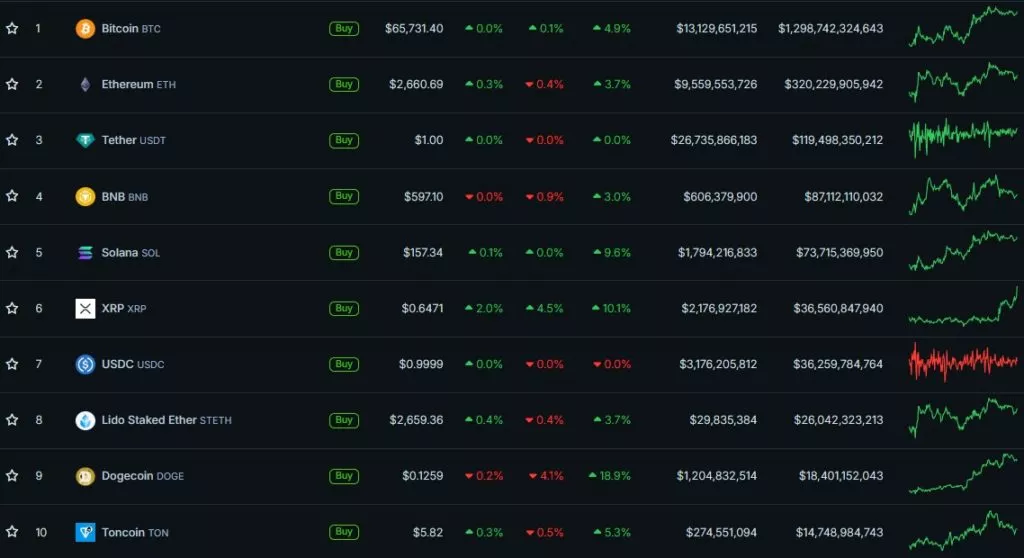
Task: Open the red USDC sparkline chart
Action: pos(962,362)
